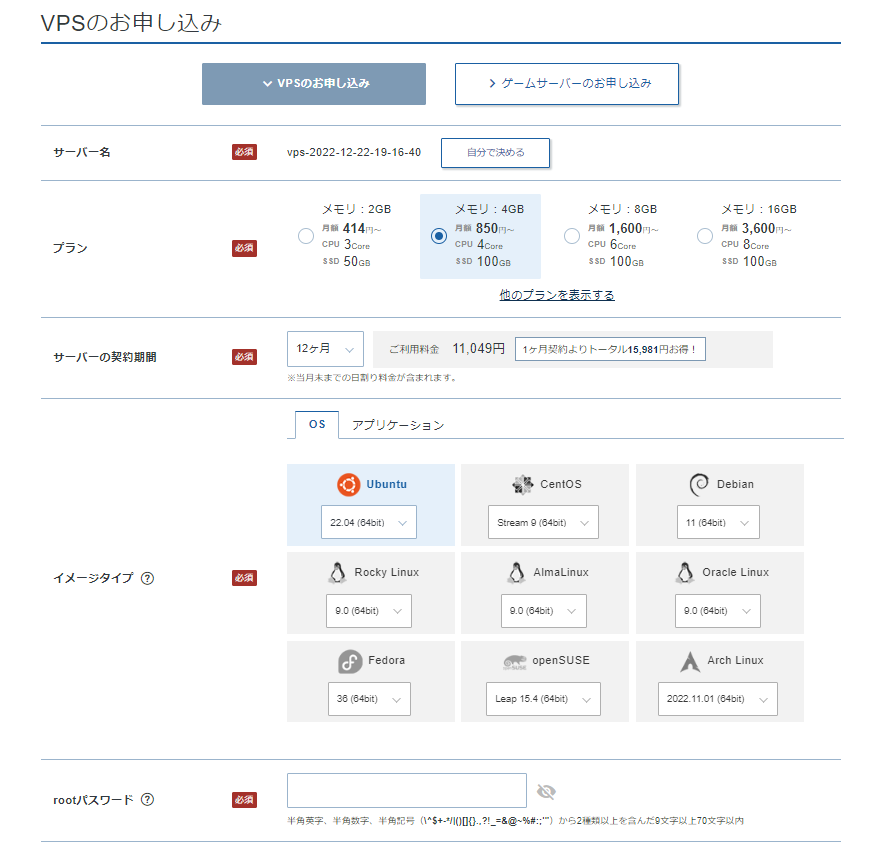Click the Debian swirl logo icon
The width and height of the screenshot is (886, 850).
(x=699, y=484)
